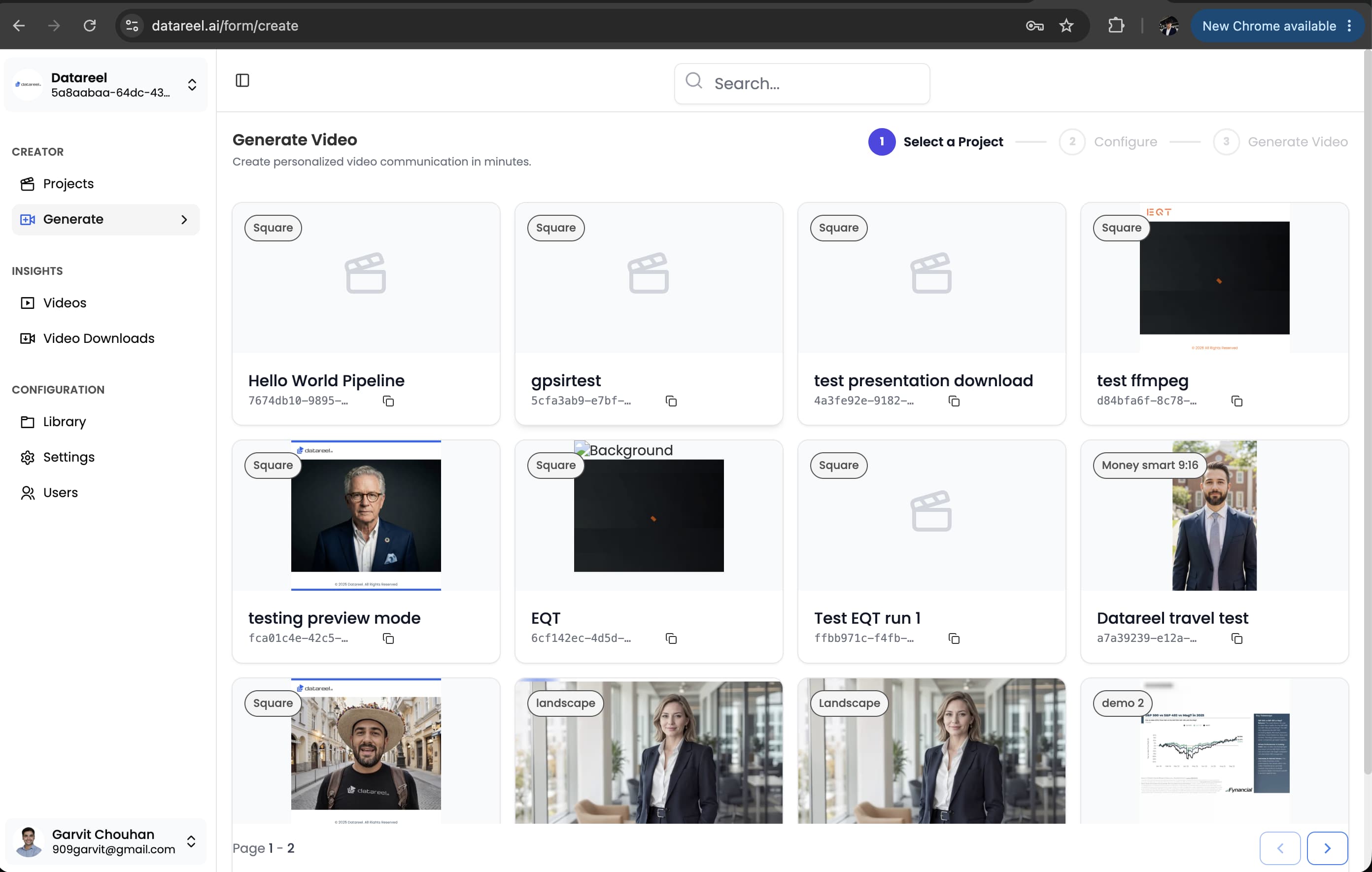The height and width of the screenshot is (872, 1372).
Task: Open Projects in the sidebar
Action: (106, 184)
